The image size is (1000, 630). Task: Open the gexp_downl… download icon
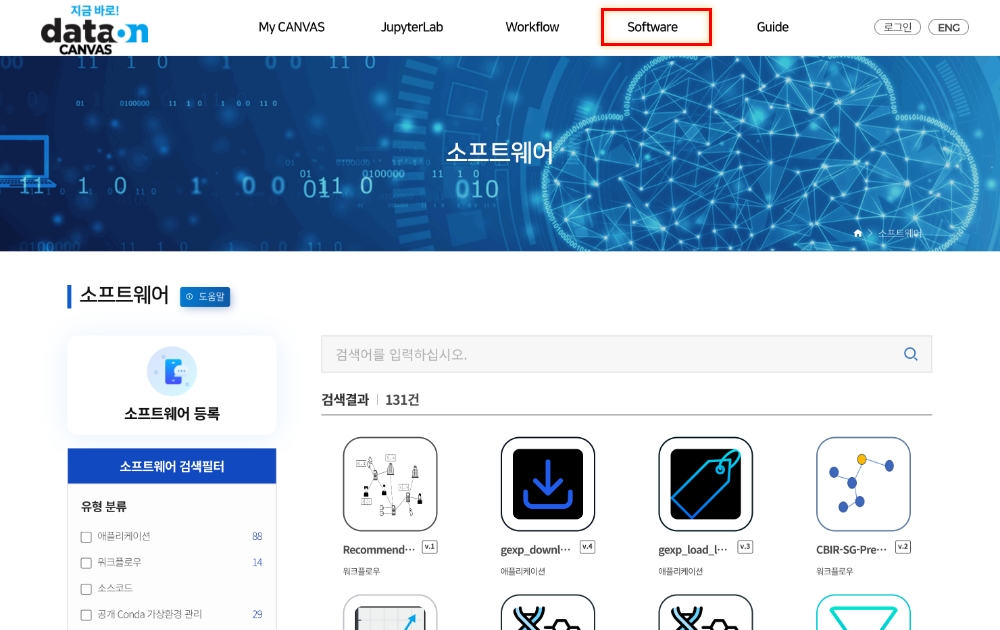(x=548, y=484)
